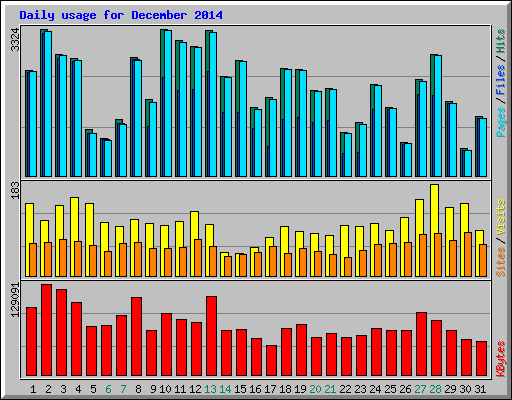Click the "Daily usage for December 2014" title

coord(121,15)
